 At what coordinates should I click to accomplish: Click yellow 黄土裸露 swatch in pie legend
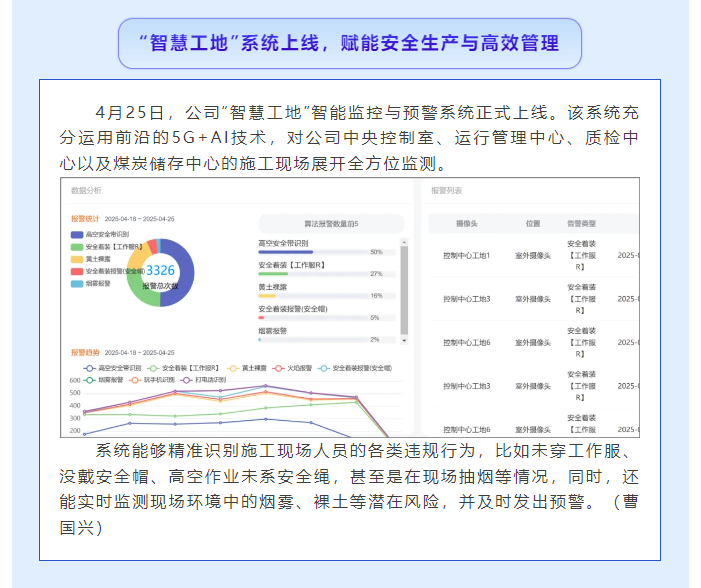[77, 258]
